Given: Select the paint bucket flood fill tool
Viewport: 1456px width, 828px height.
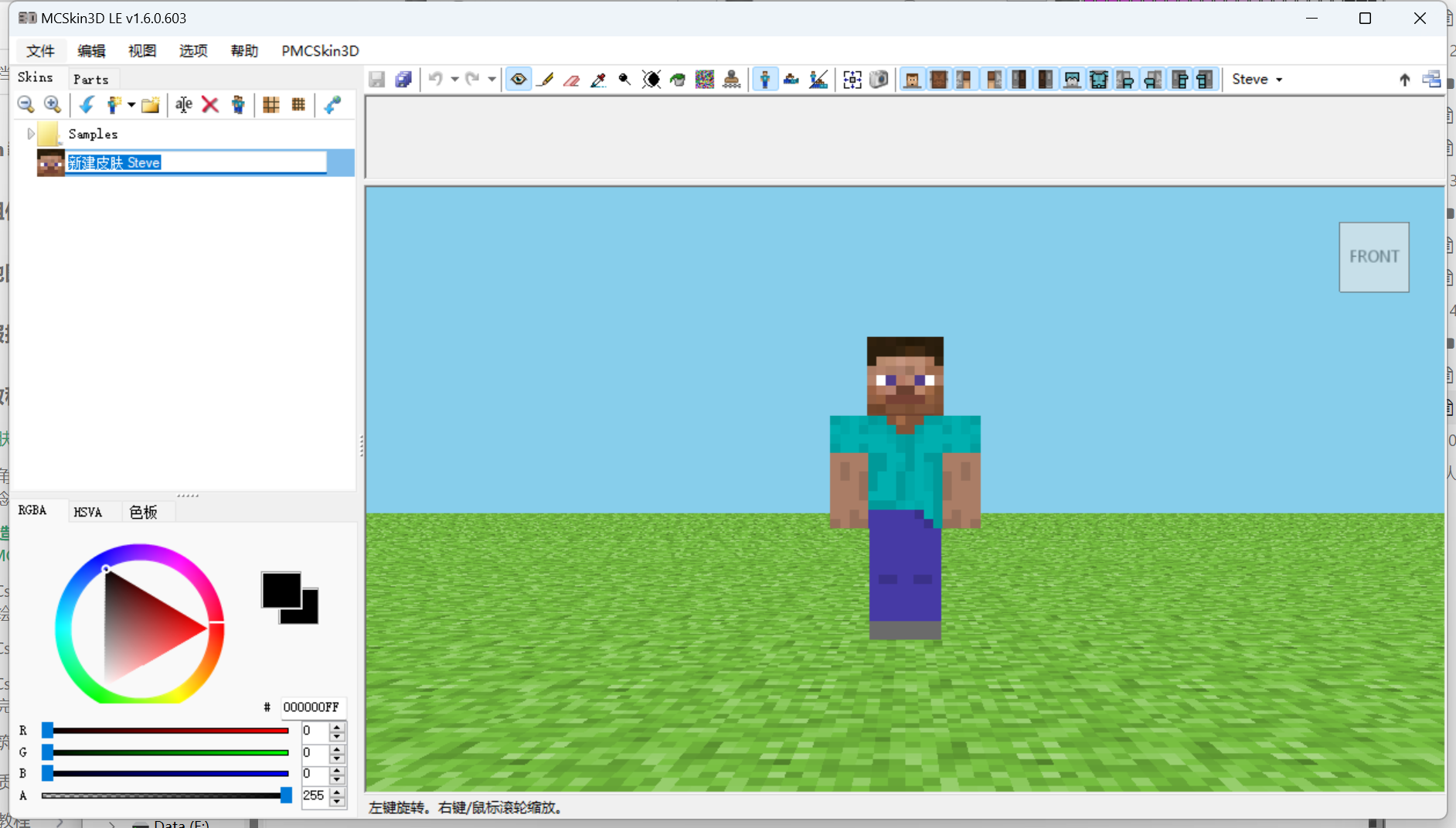Looking at the screenshot, I should point(678,80).
